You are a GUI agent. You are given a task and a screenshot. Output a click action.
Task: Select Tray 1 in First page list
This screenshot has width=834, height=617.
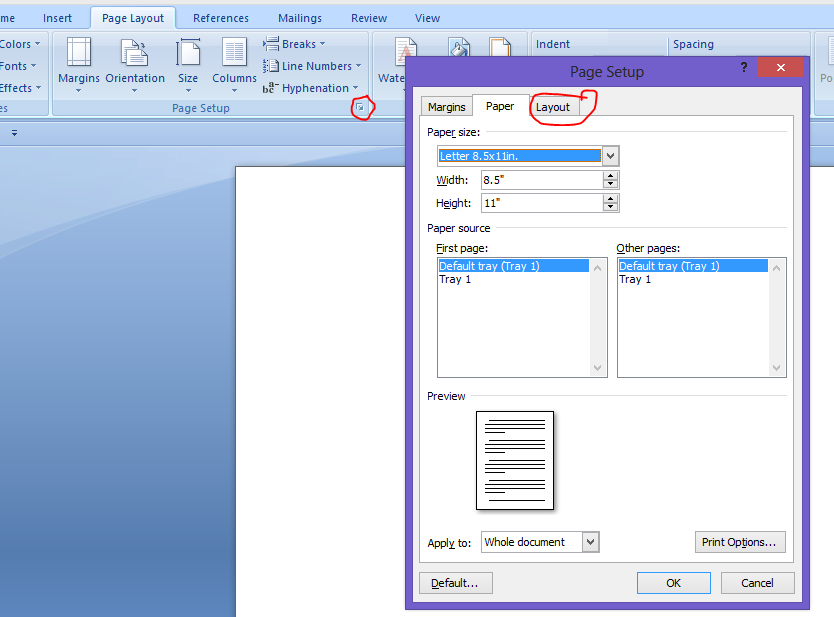[455, 280]
